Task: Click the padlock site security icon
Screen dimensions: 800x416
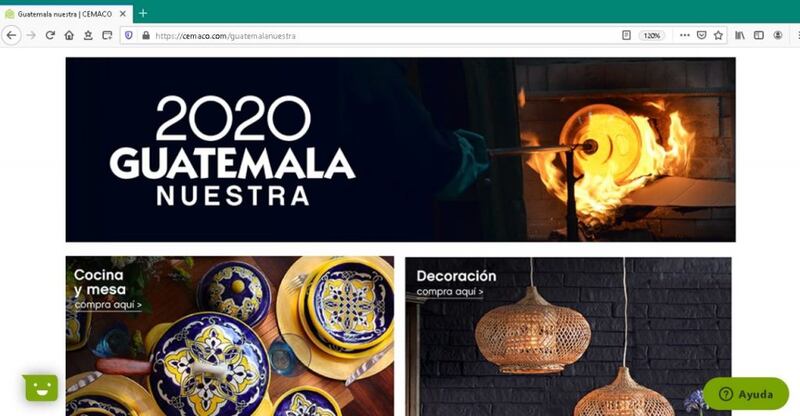Action: click(146, 35)
